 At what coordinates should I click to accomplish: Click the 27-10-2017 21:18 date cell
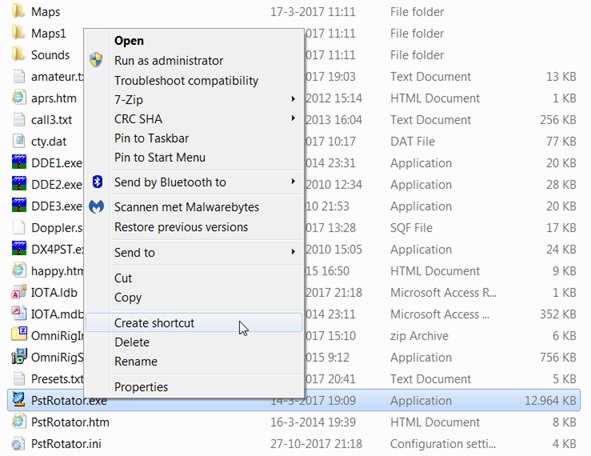316,444
